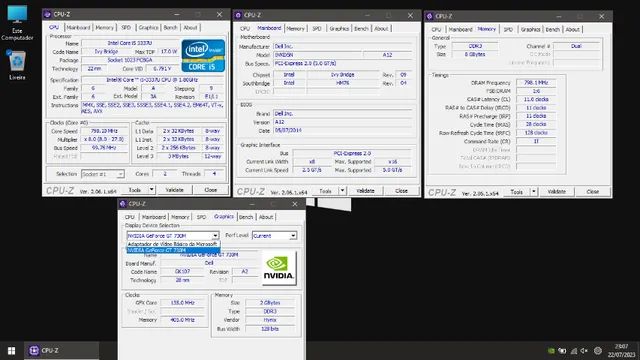Click the DRAM Frequency 798.1 MHz value
Screen dimensions: 640x360
pyautogui.click(x=536, y=83)
